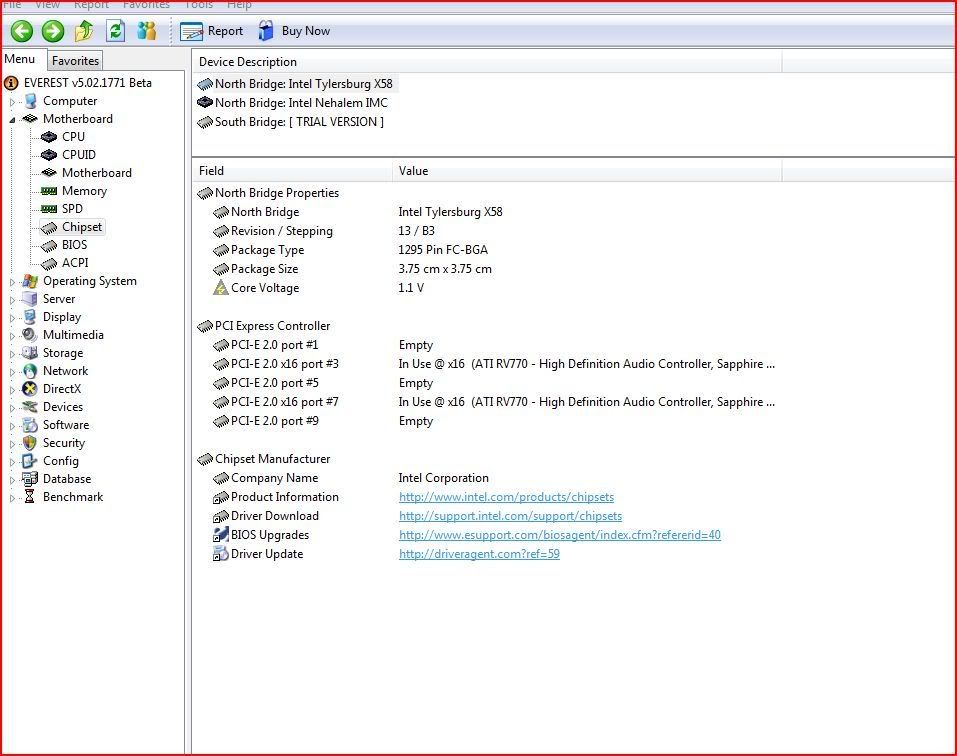Image resolution: width=957 pixels, height=756 pixels.
Task: Click the Value column header
Action: click(587, 171)
